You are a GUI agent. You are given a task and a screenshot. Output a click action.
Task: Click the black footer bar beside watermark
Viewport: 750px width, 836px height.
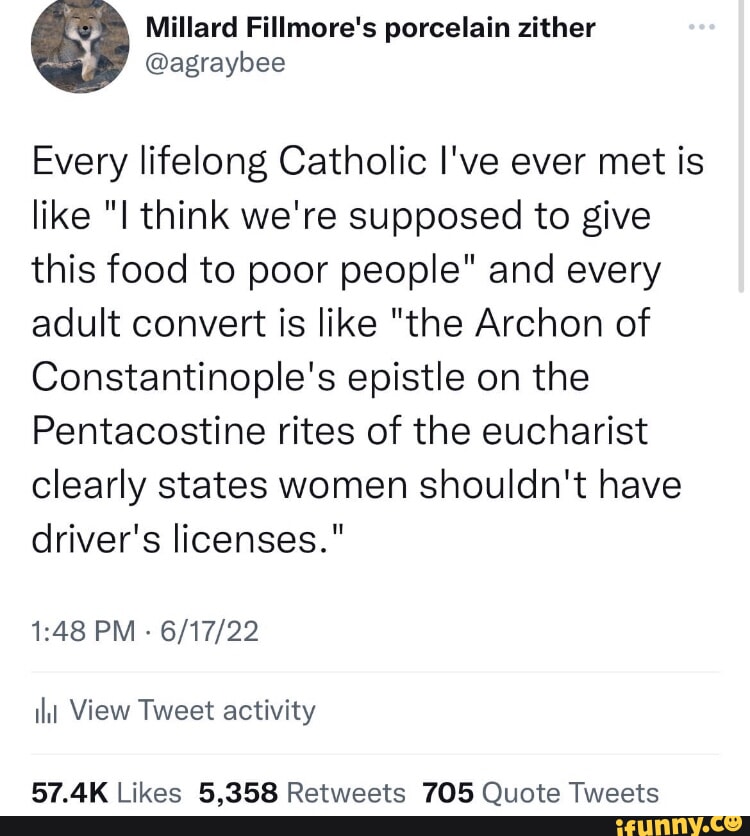click(x=300, y=825)
